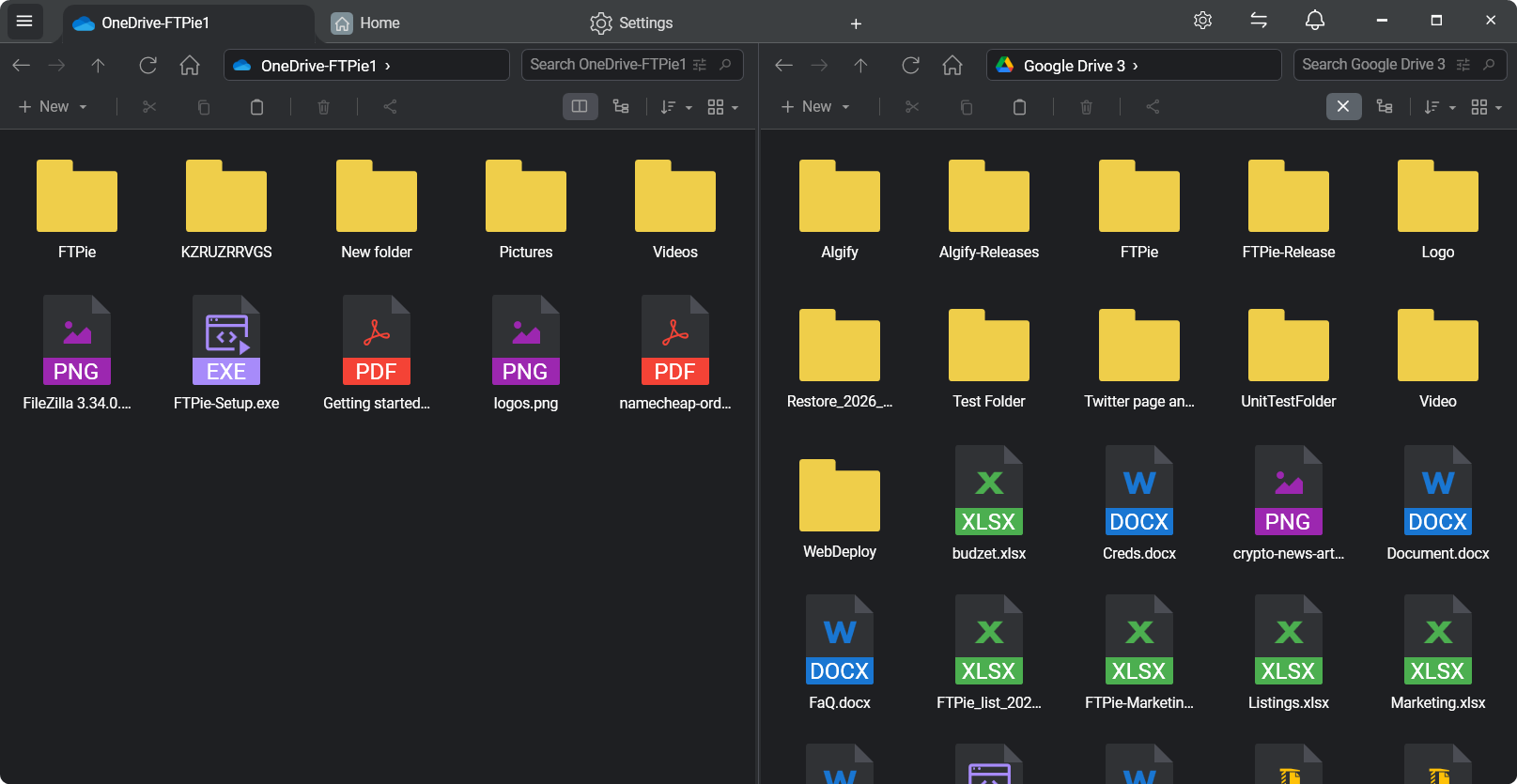Screen dimensions: 1517x784
Task: Add a new tab with plus button
Action: pos(856,23)
